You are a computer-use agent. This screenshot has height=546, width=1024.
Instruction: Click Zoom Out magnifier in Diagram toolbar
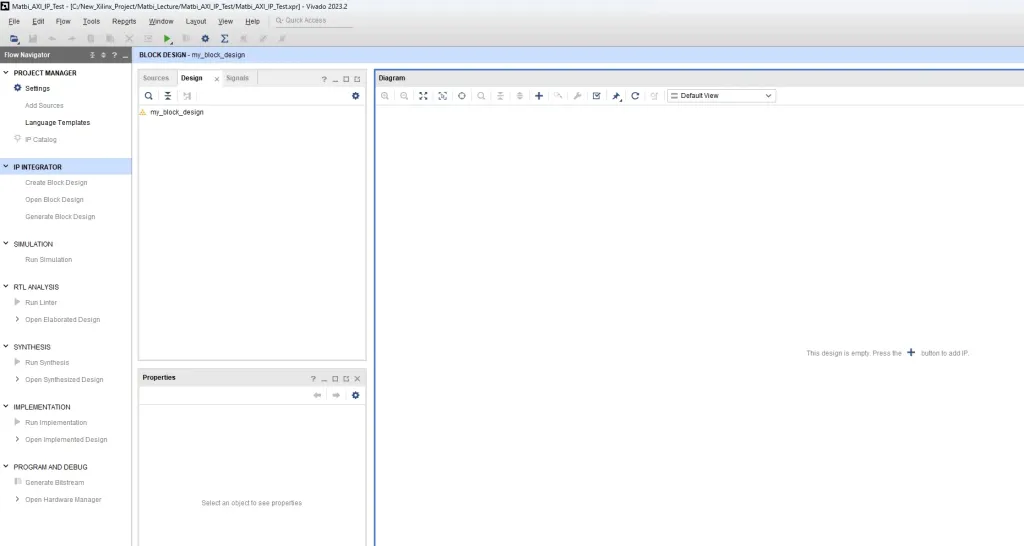tap(404, 95)
